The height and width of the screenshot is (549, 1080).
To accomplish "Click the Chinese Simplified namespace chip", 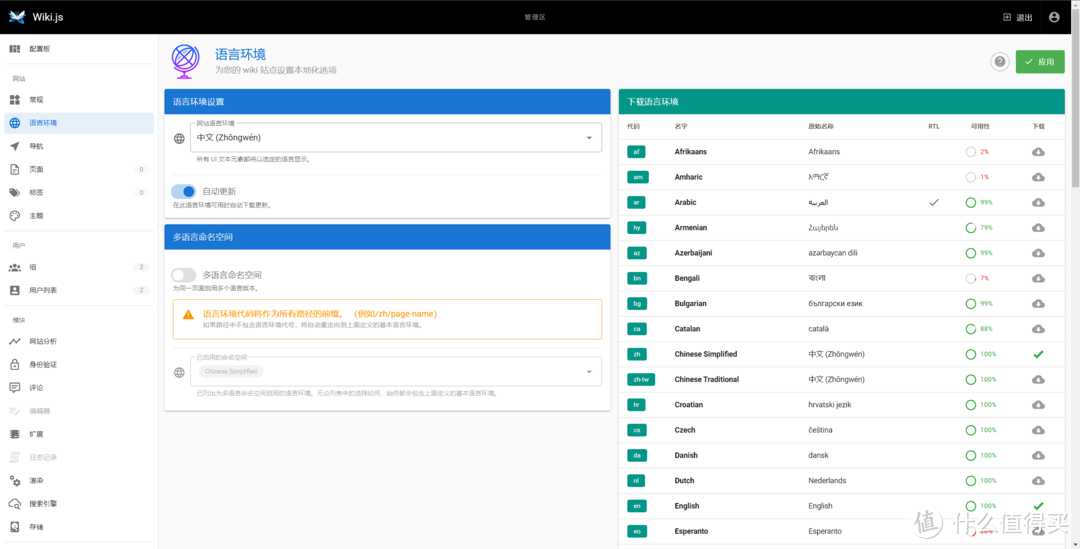I will [x=231, y=372].
